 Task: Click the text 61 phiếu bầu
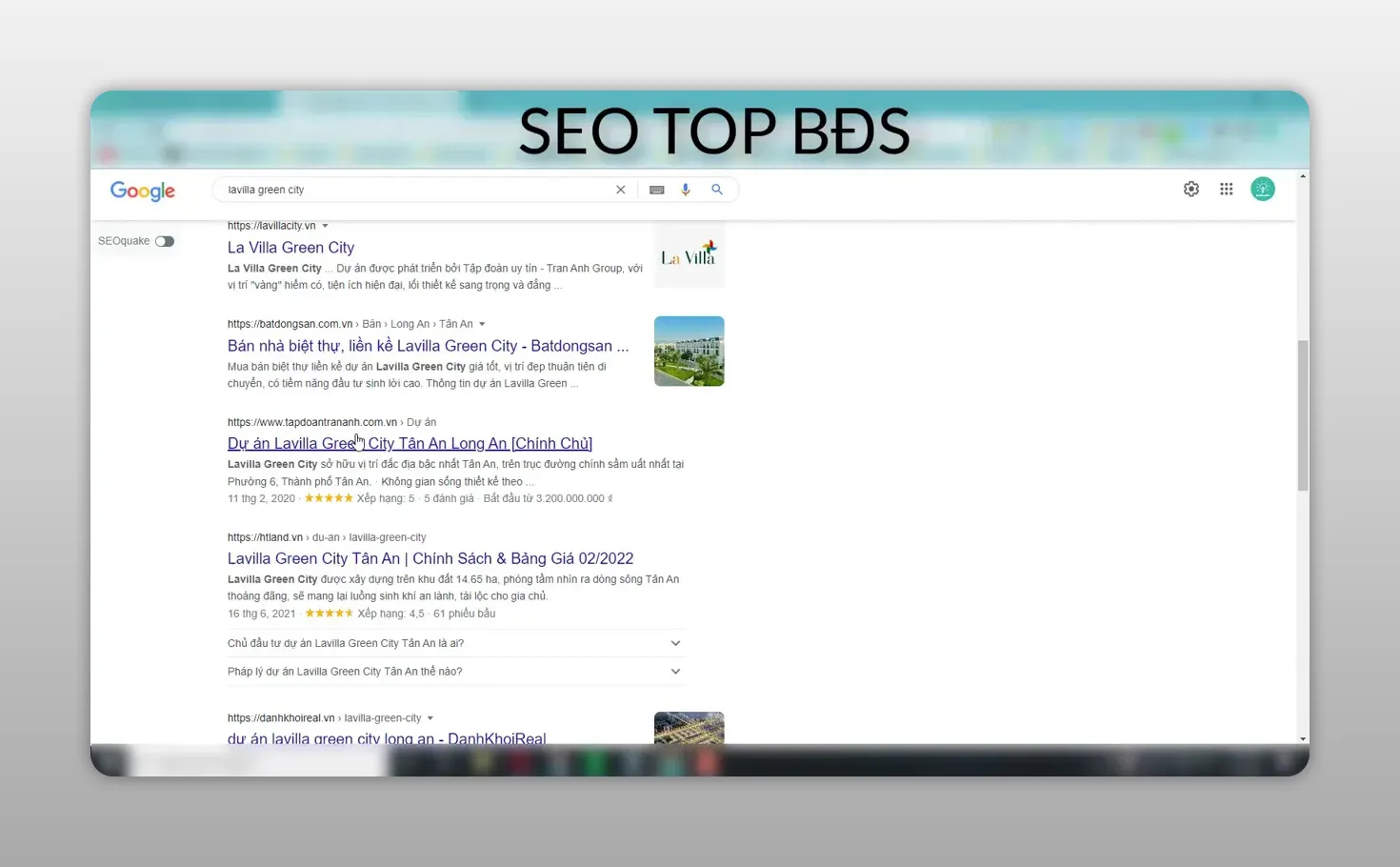pos(464,614)
